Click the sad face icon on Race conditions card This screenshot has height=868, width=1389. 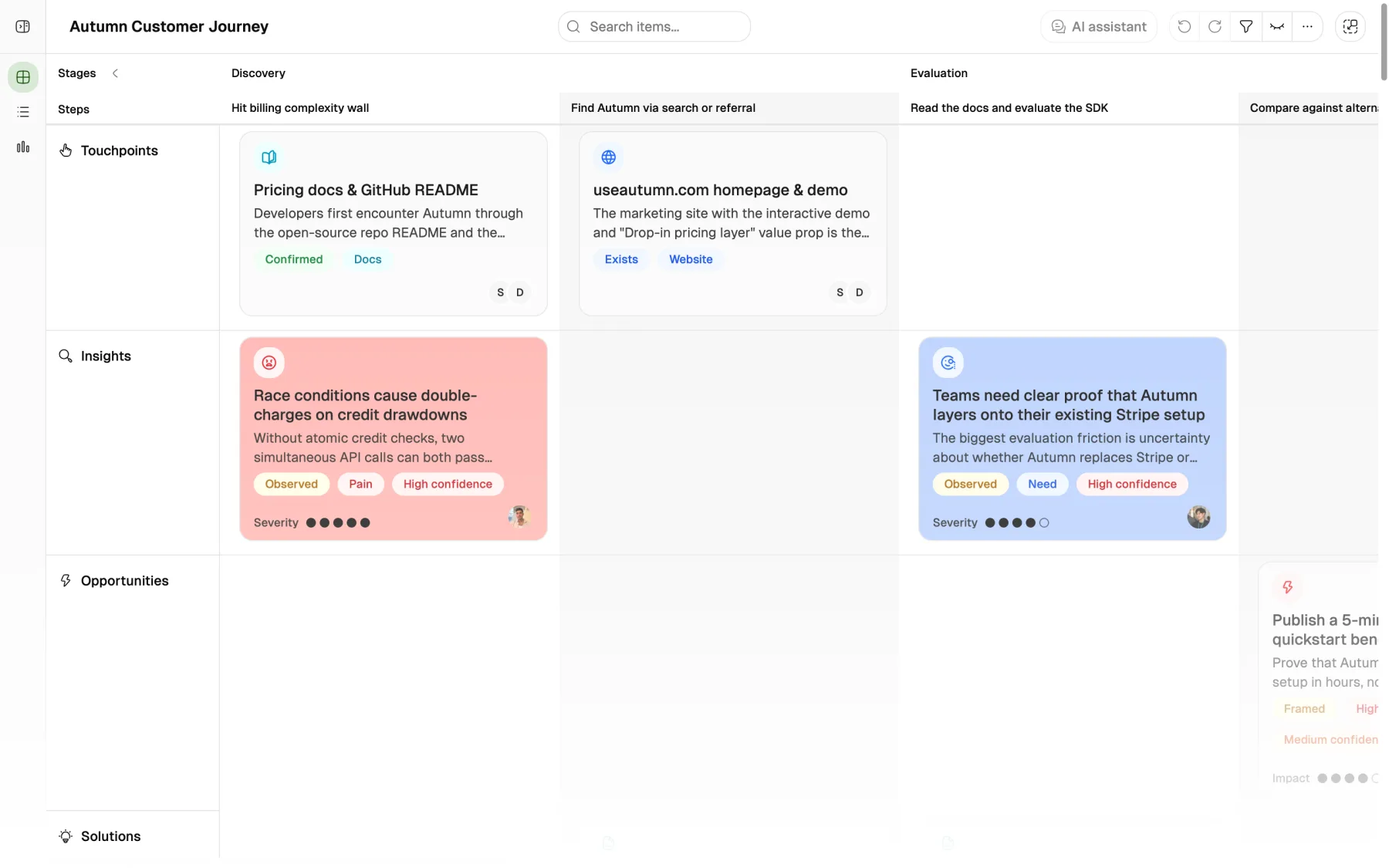click(269, 363)
